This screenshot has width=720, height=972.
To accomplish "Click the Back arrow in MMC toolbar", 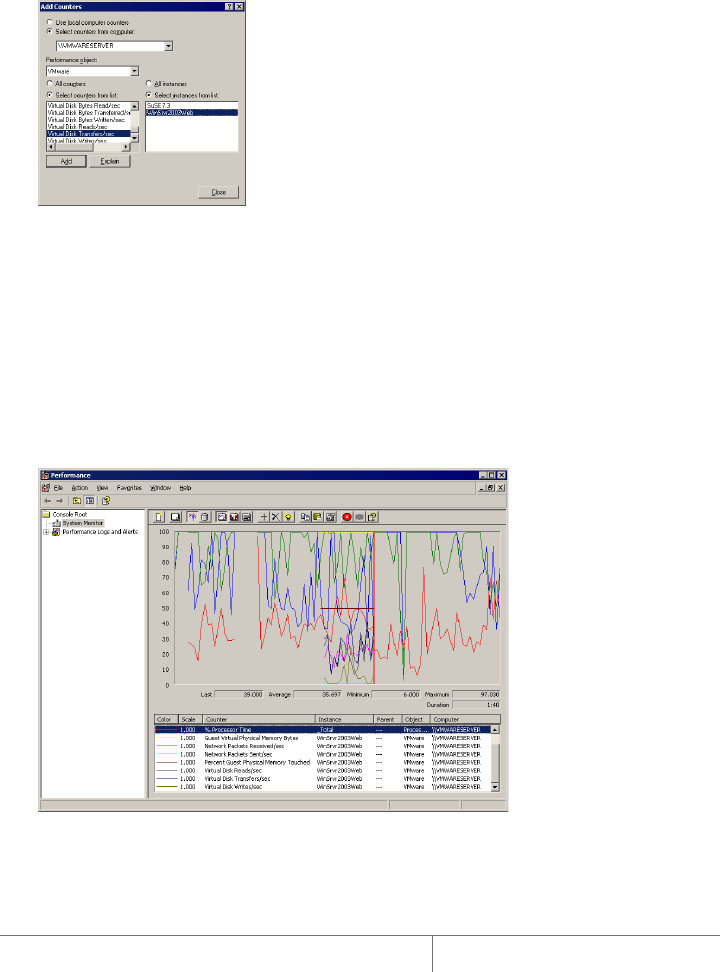I will pos(48,500).
